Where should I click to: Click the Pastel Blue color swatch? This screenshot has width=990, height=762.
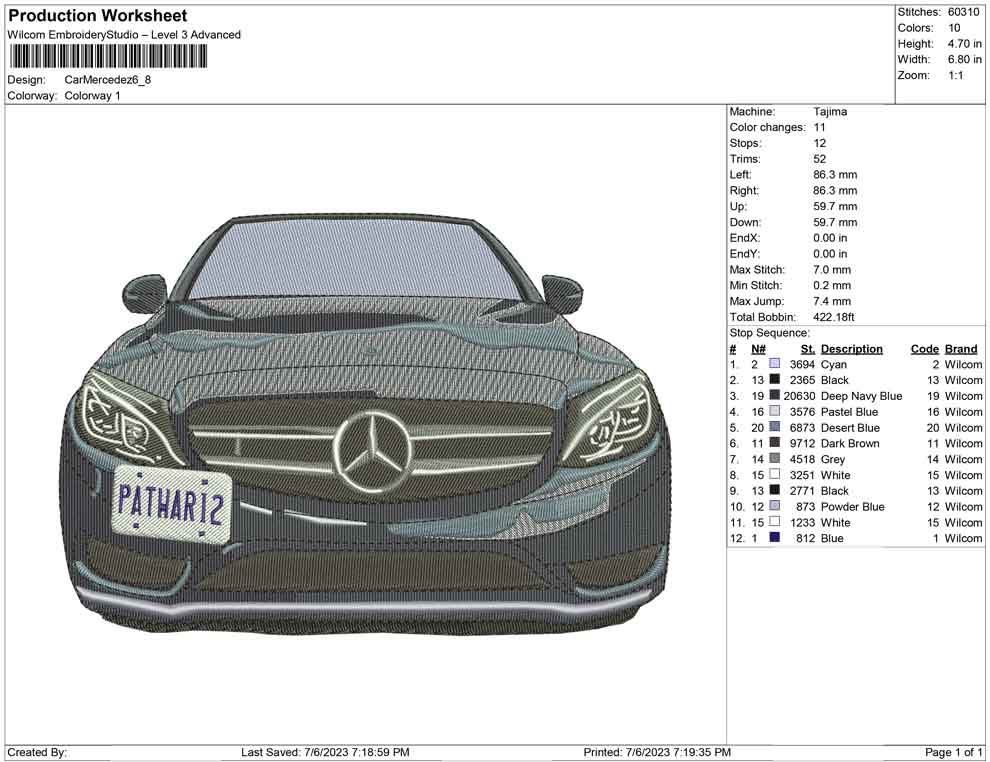click(774, 411)
